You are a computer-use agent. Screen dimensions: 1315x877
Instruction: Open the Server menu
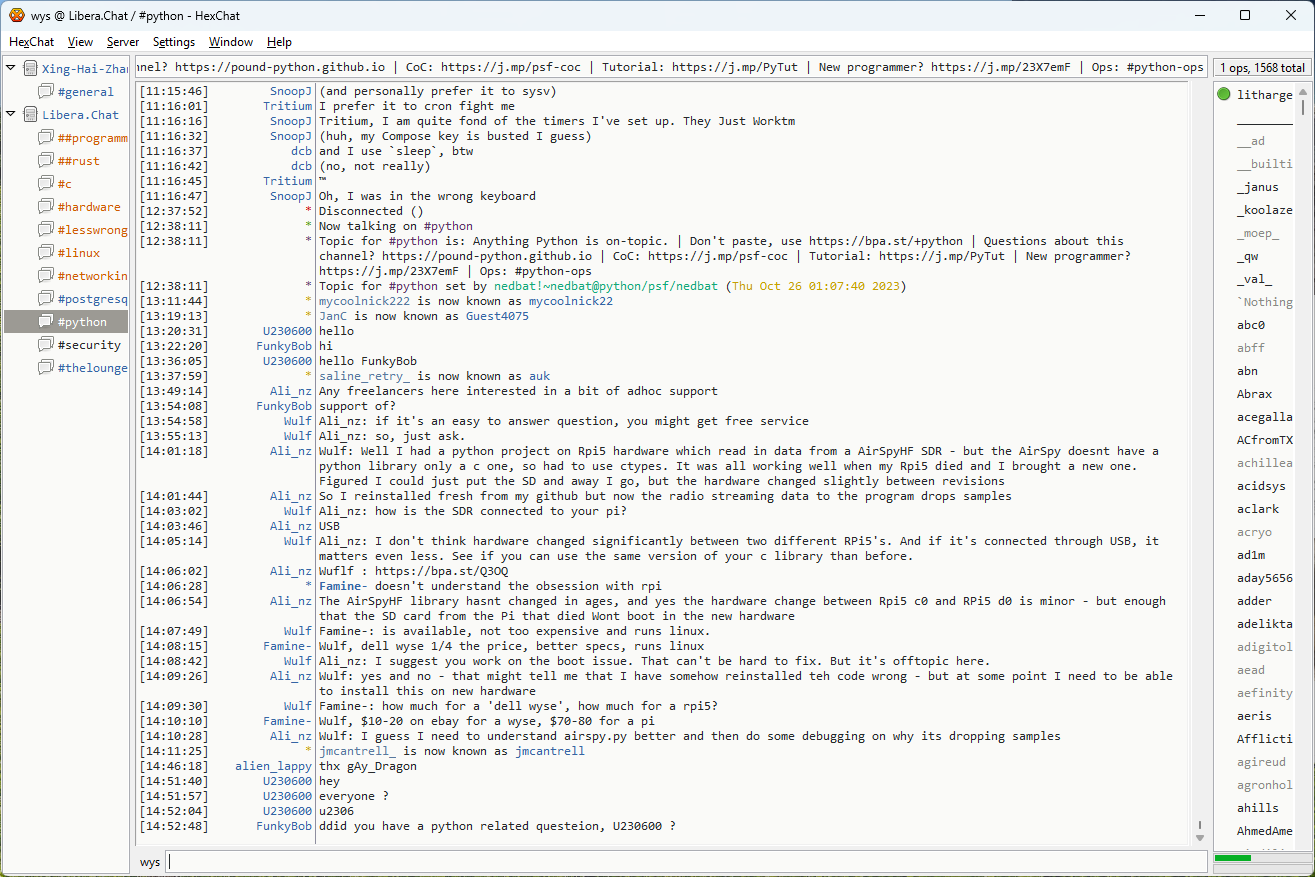click(123, 42)
